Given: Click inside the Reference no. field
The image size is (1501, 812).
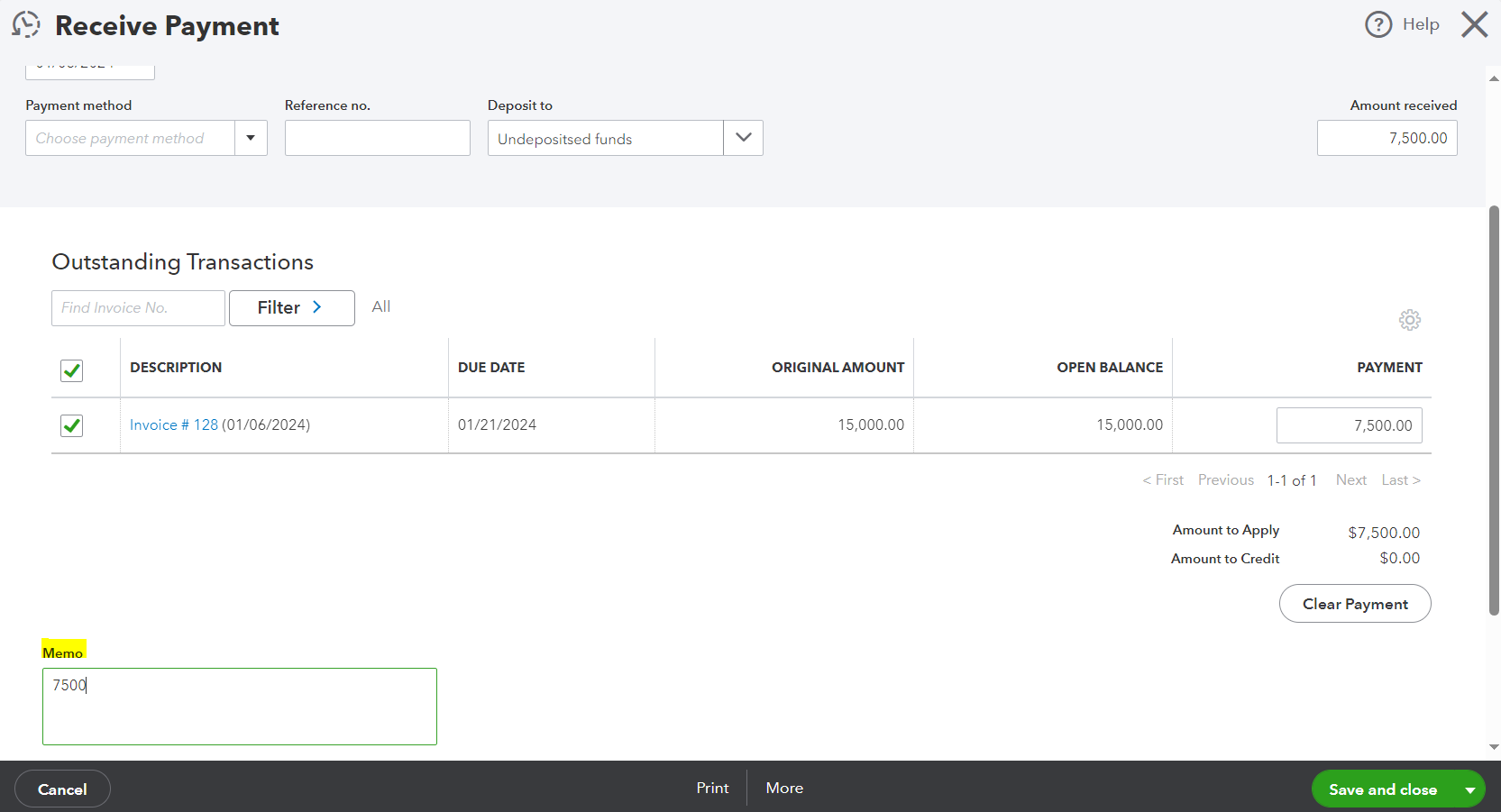Looking at the screenshot, I should 377,138.
